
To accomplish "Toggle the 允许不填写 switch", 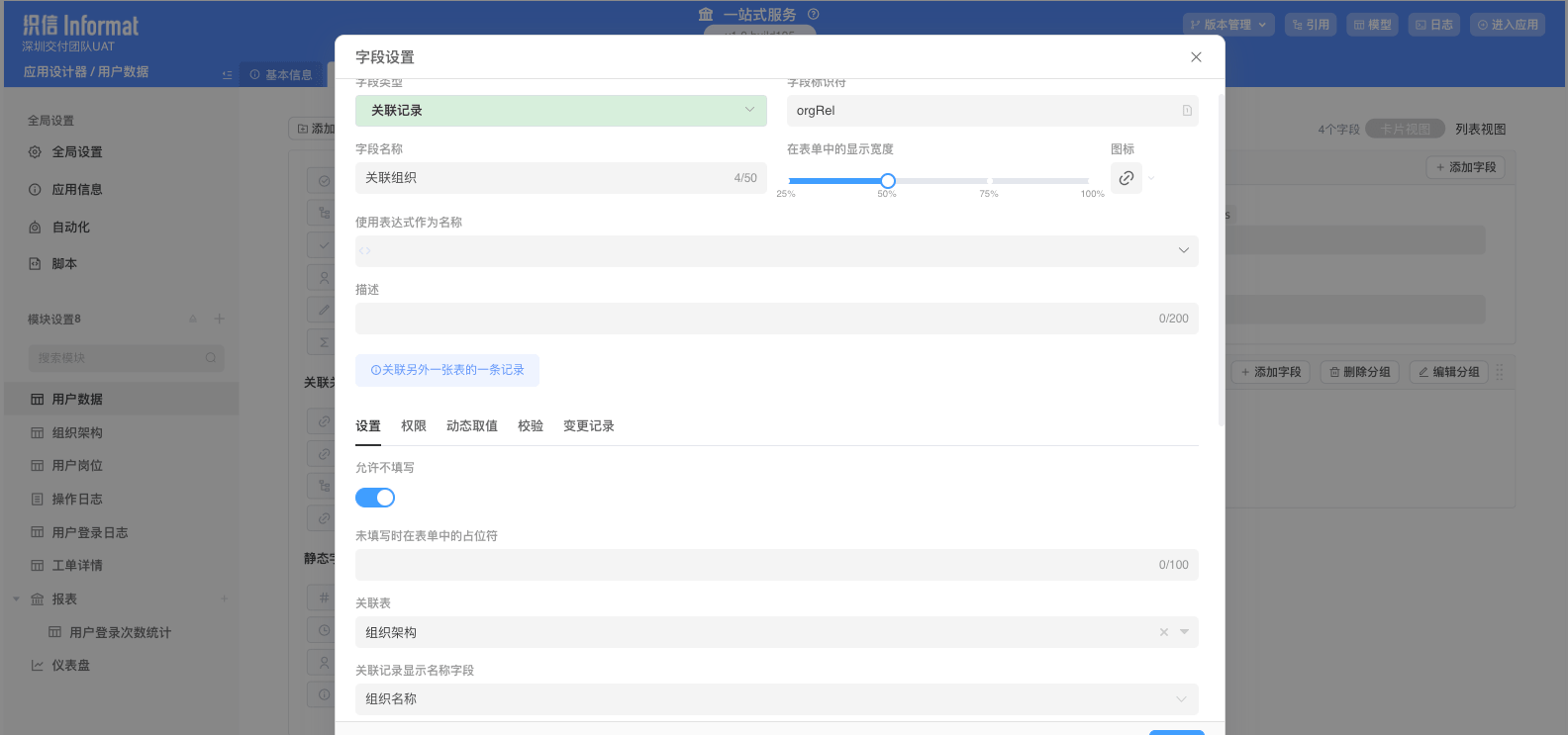I will pyautogui.click(x=375, y=498).
